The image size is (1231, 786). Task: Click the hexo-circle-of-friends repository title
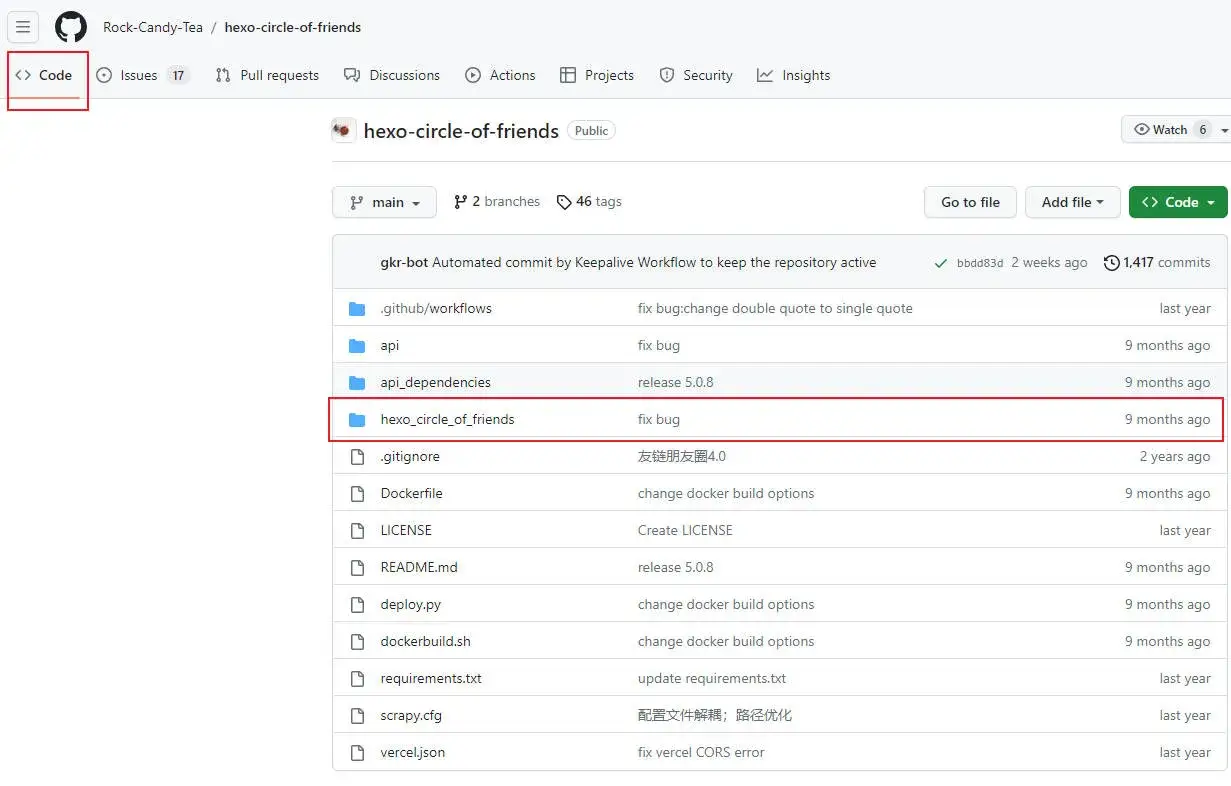(461, 131)
